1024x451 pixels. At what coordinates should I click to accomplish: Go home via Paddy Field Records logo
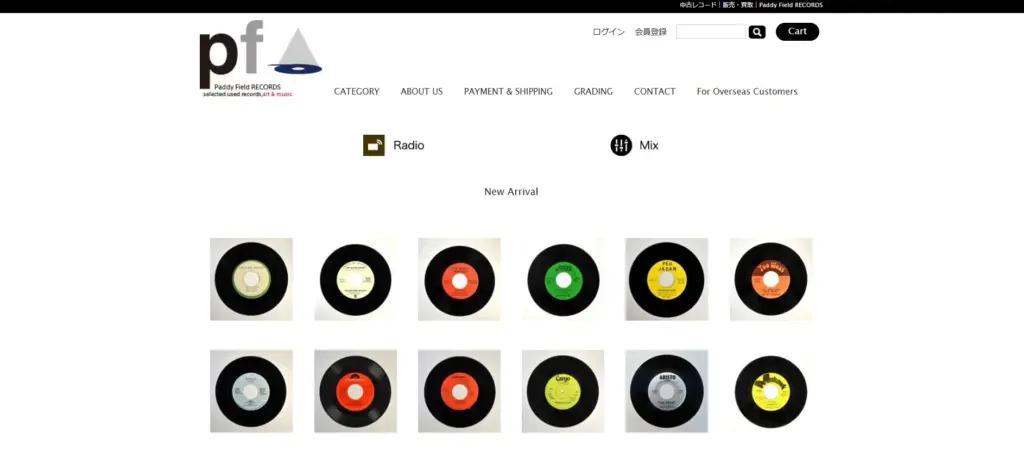coord(260,59)
